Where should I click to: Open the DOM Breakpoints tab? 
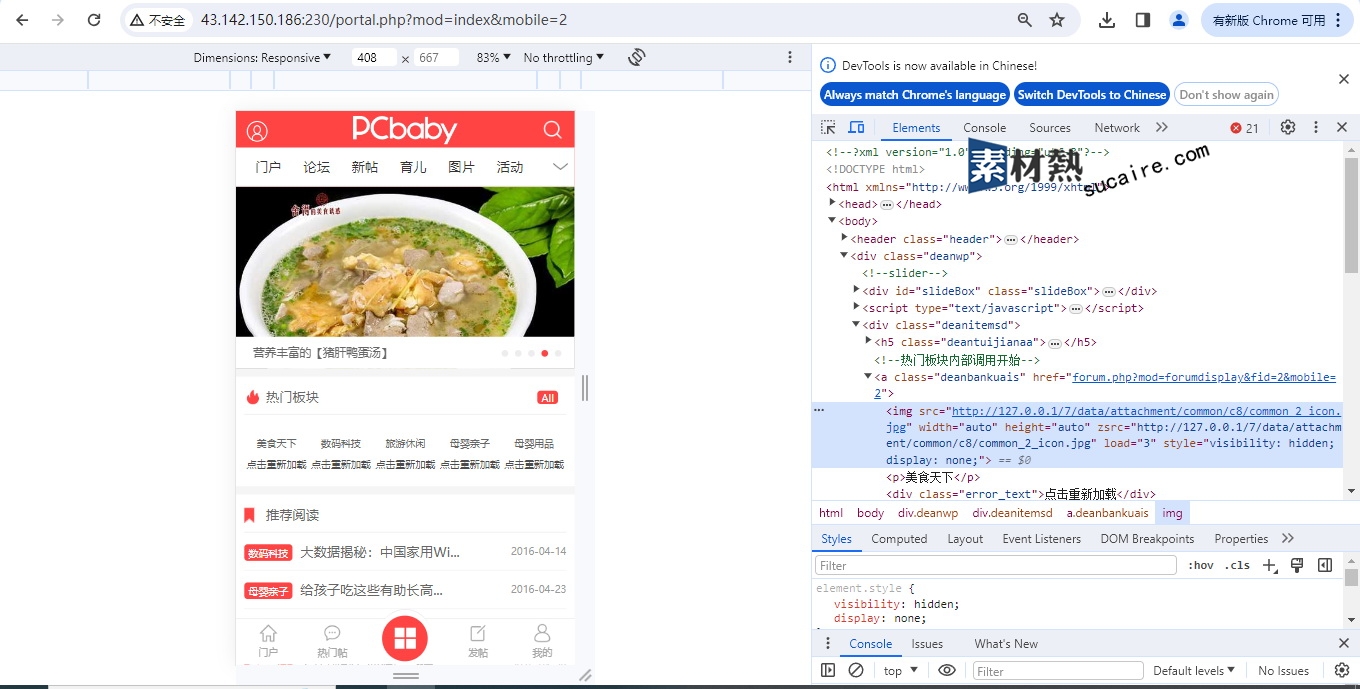1147,539
